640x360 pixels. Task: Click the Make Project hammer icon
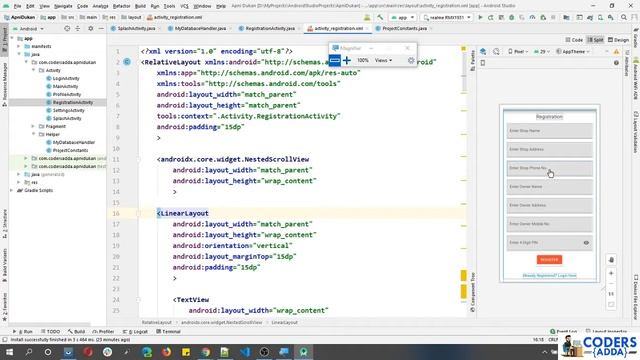point(380,18)
